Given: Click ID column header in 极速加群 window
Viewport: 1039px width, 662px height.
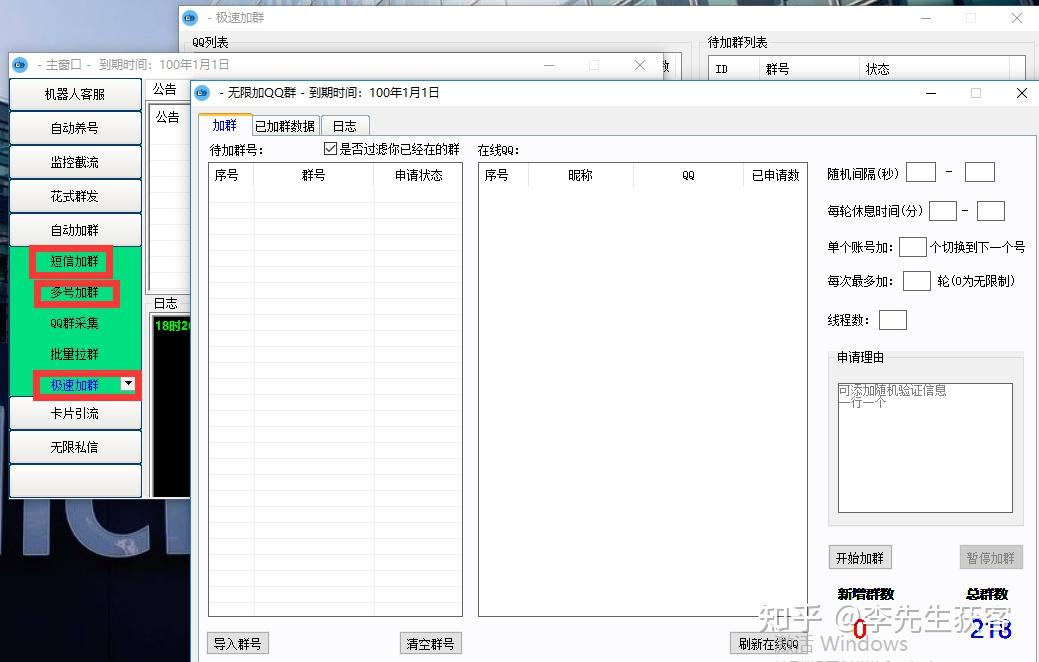Looking at the screenshot, I should pos(734,69).
